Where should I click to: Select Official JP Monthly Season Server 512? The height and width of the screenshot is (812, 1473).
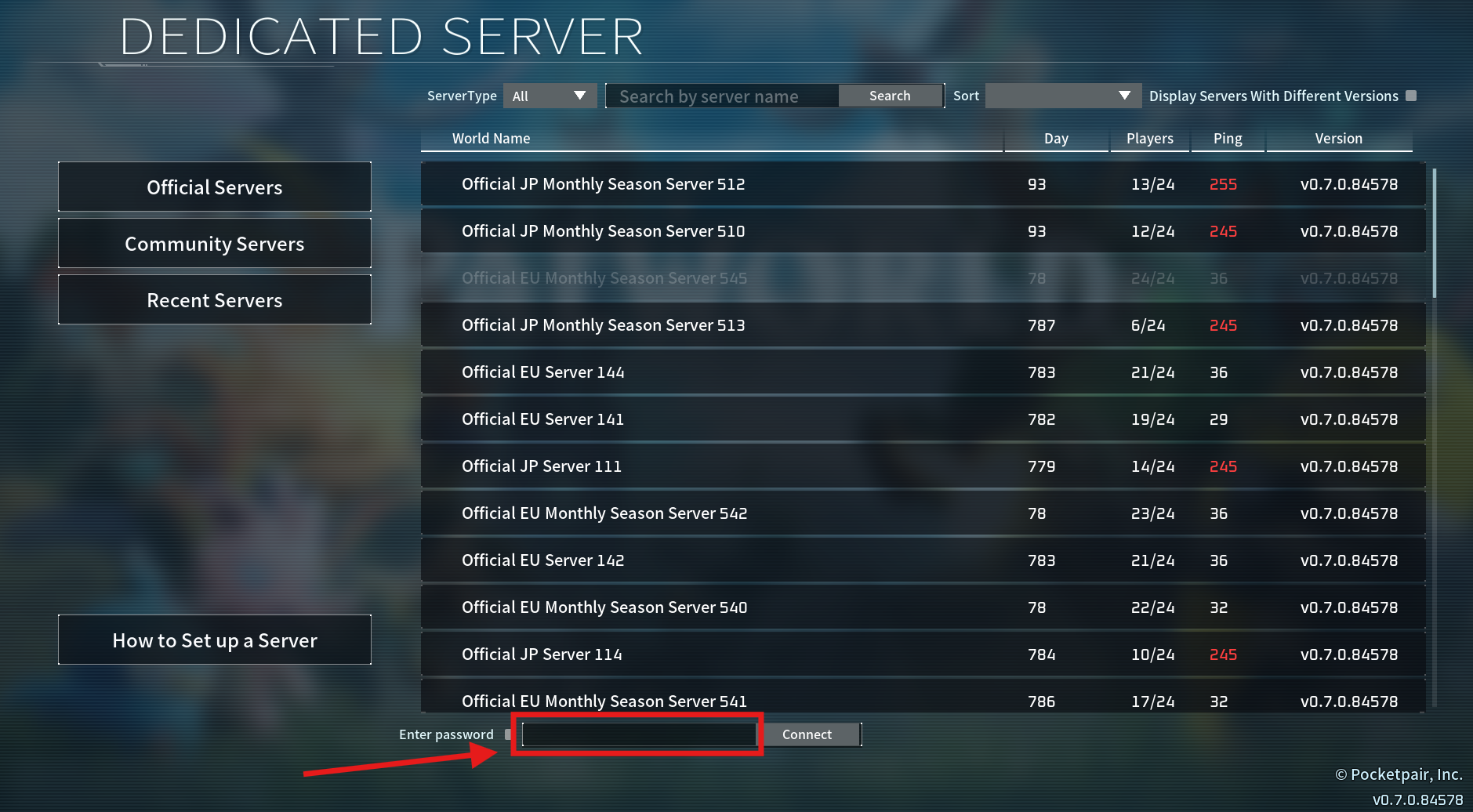click(923, 184)
